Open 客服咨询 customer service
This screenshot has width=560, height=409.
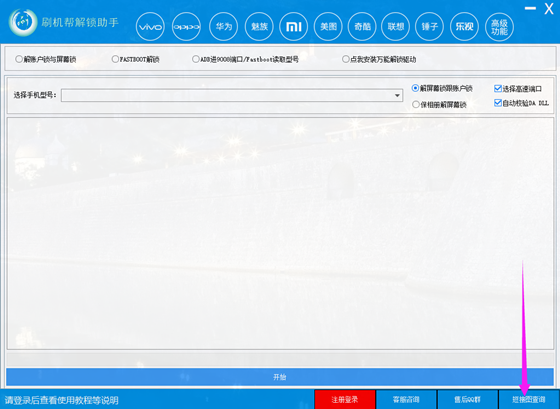coord(406,399)
